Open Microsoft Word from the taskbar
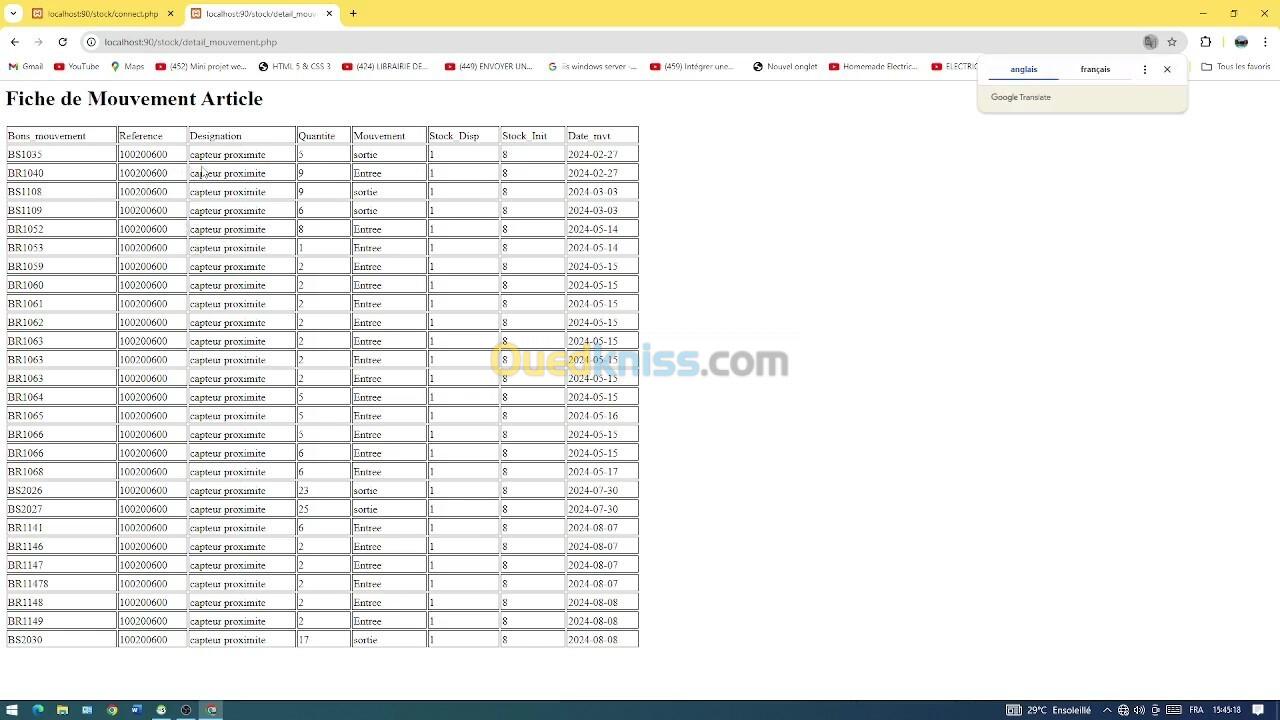Screen dimensions: 1280x720 (x=136, y=710)
